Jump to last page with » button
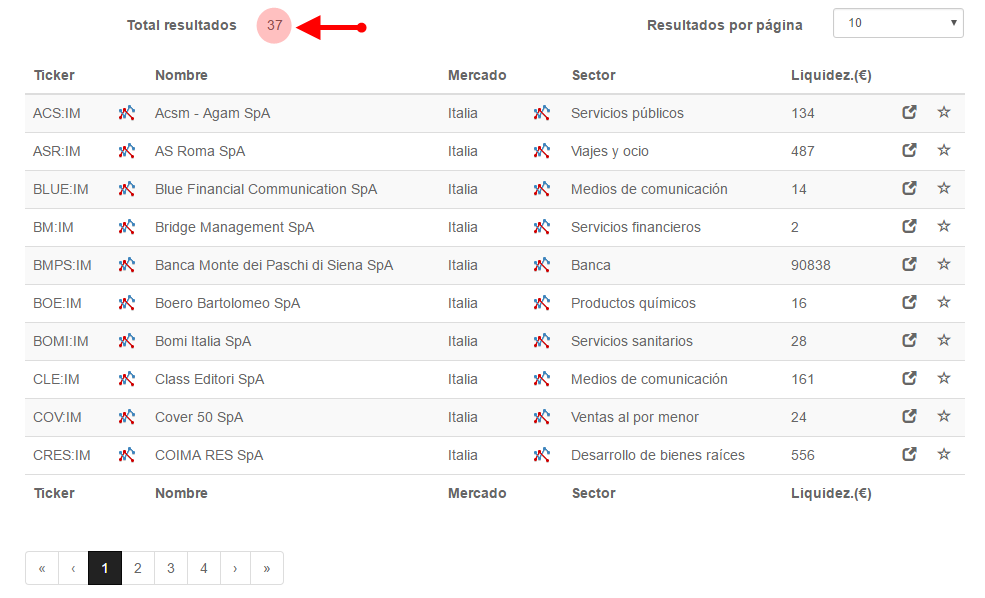Image resolution: width=985 pixels, height=598 pixels. click(267, 568)
